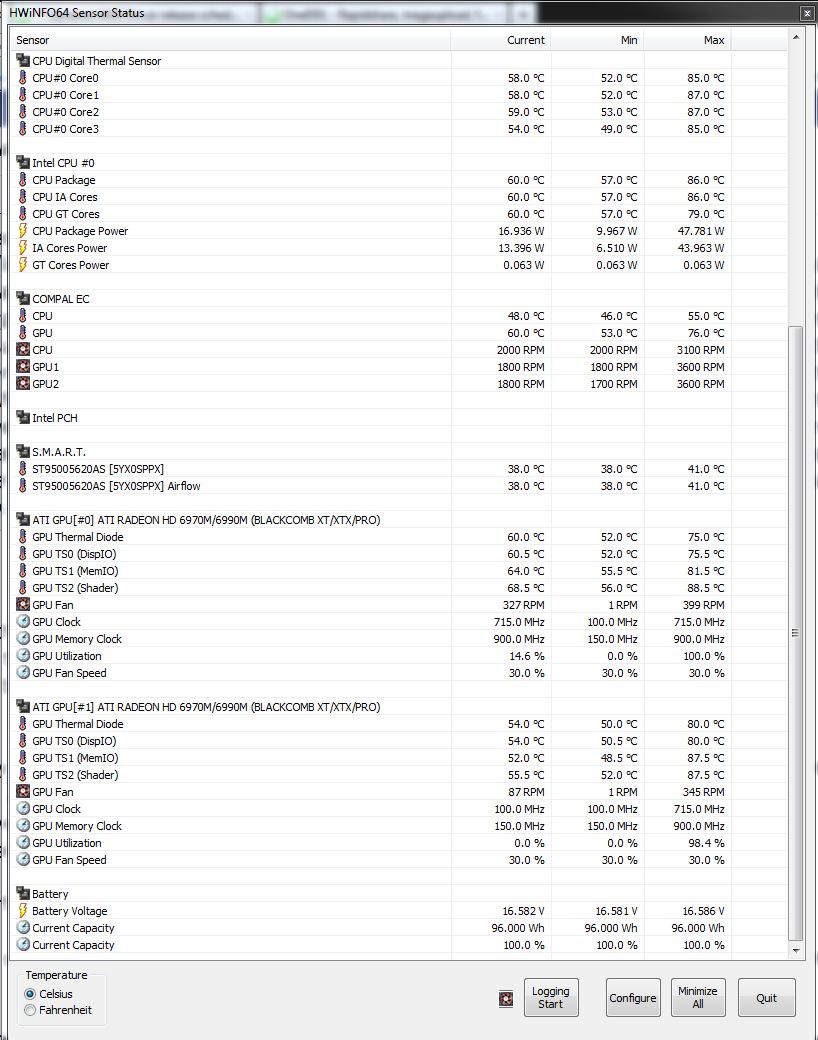The width and height of the screenshot is (818, 1040).
Task: Click the Sensor column header
Action: point(231,40)
